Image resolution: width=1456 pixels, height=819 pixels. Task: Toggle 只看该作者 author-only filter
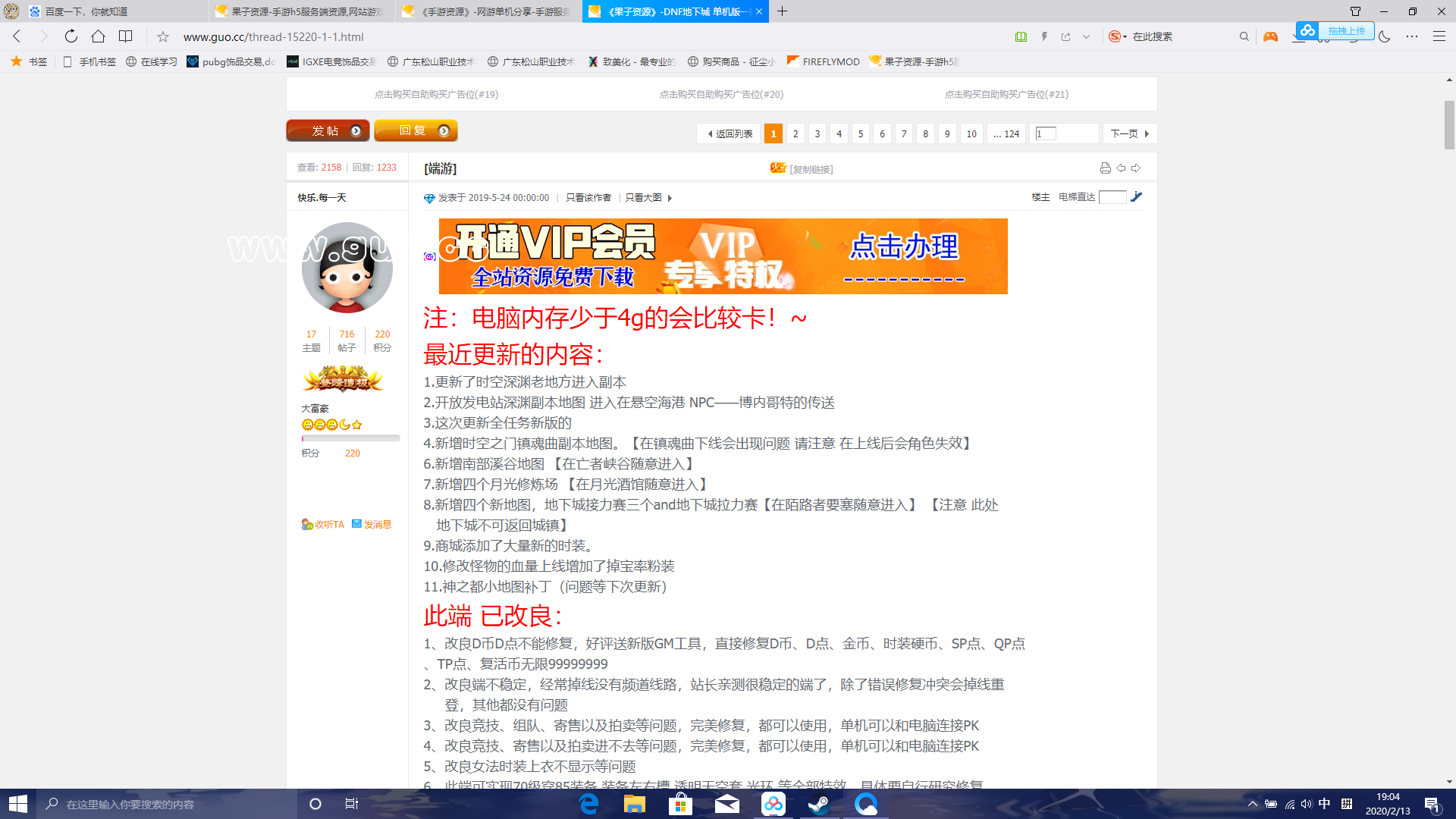(588, 198)
